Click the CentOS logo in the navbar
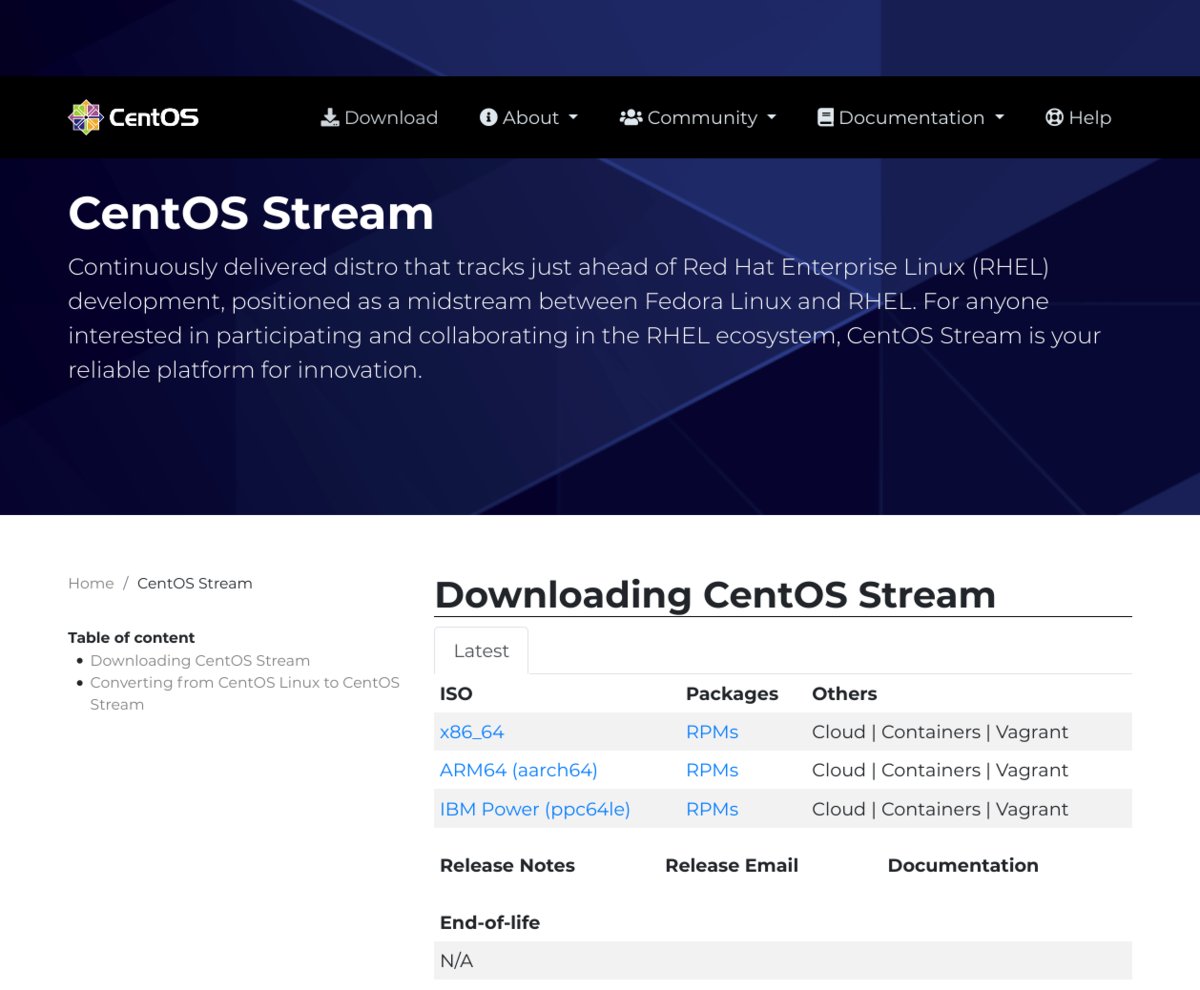 (x=134, y=117)
